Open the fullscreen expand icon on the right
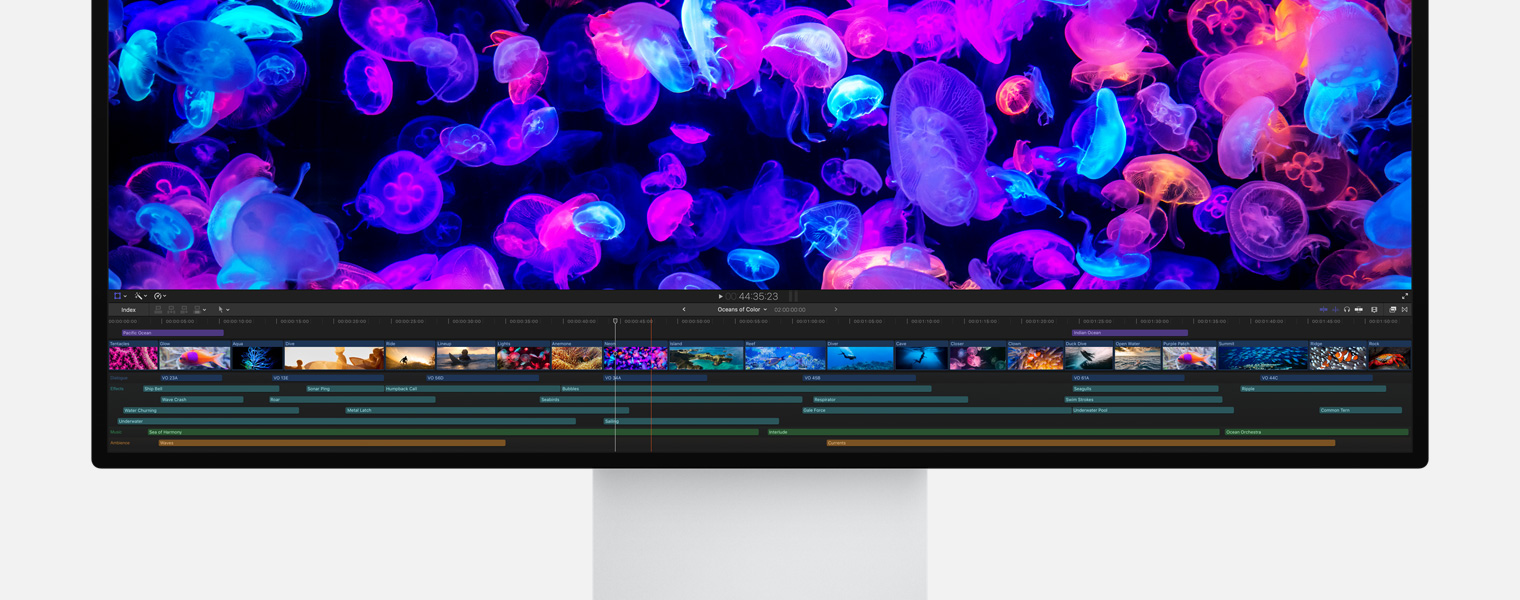Viewport: 1520px width, 600px height. (x=1405, y=296)
